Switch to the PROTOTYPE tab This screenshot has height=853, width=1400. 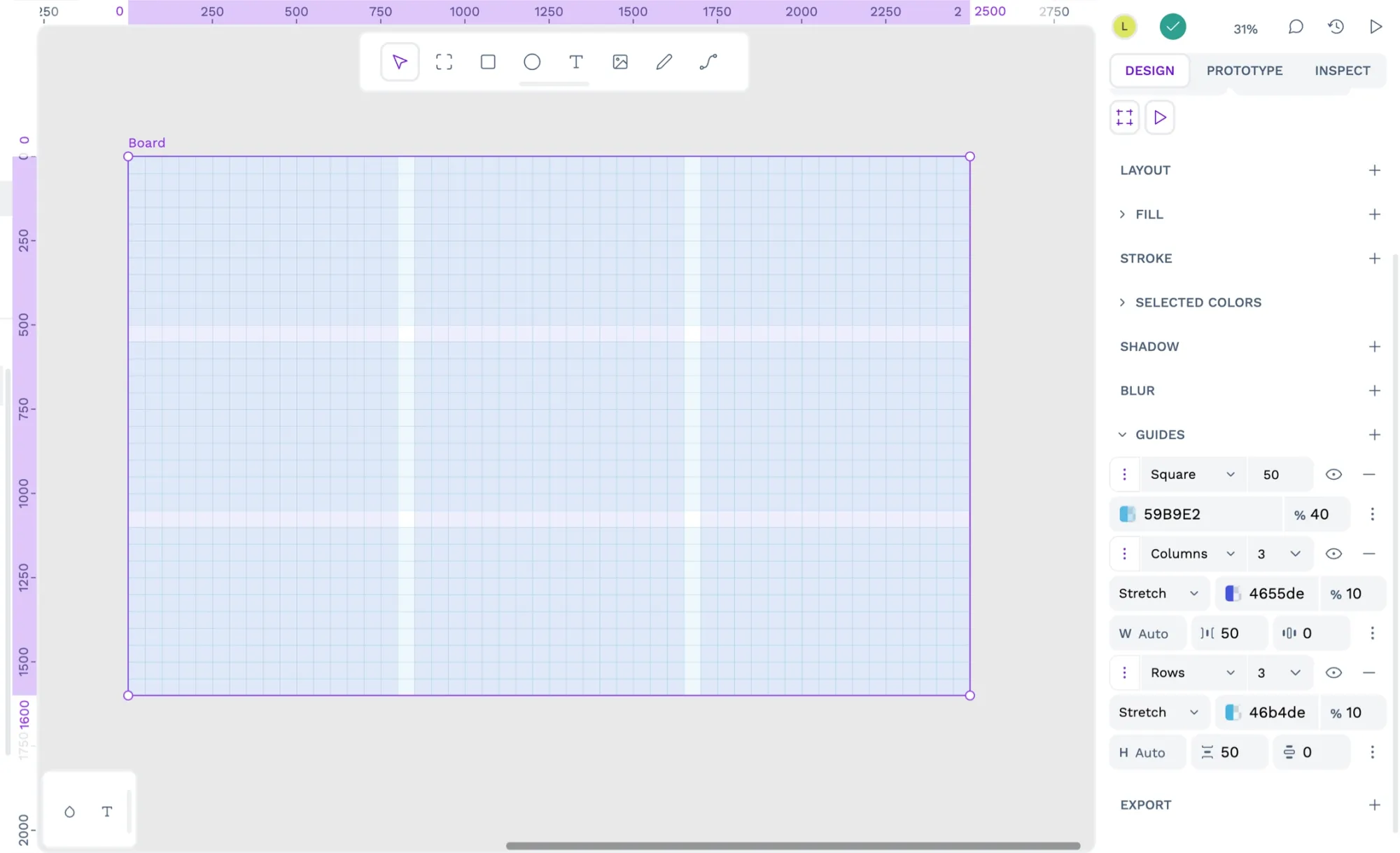click(x=1245, y=70)
